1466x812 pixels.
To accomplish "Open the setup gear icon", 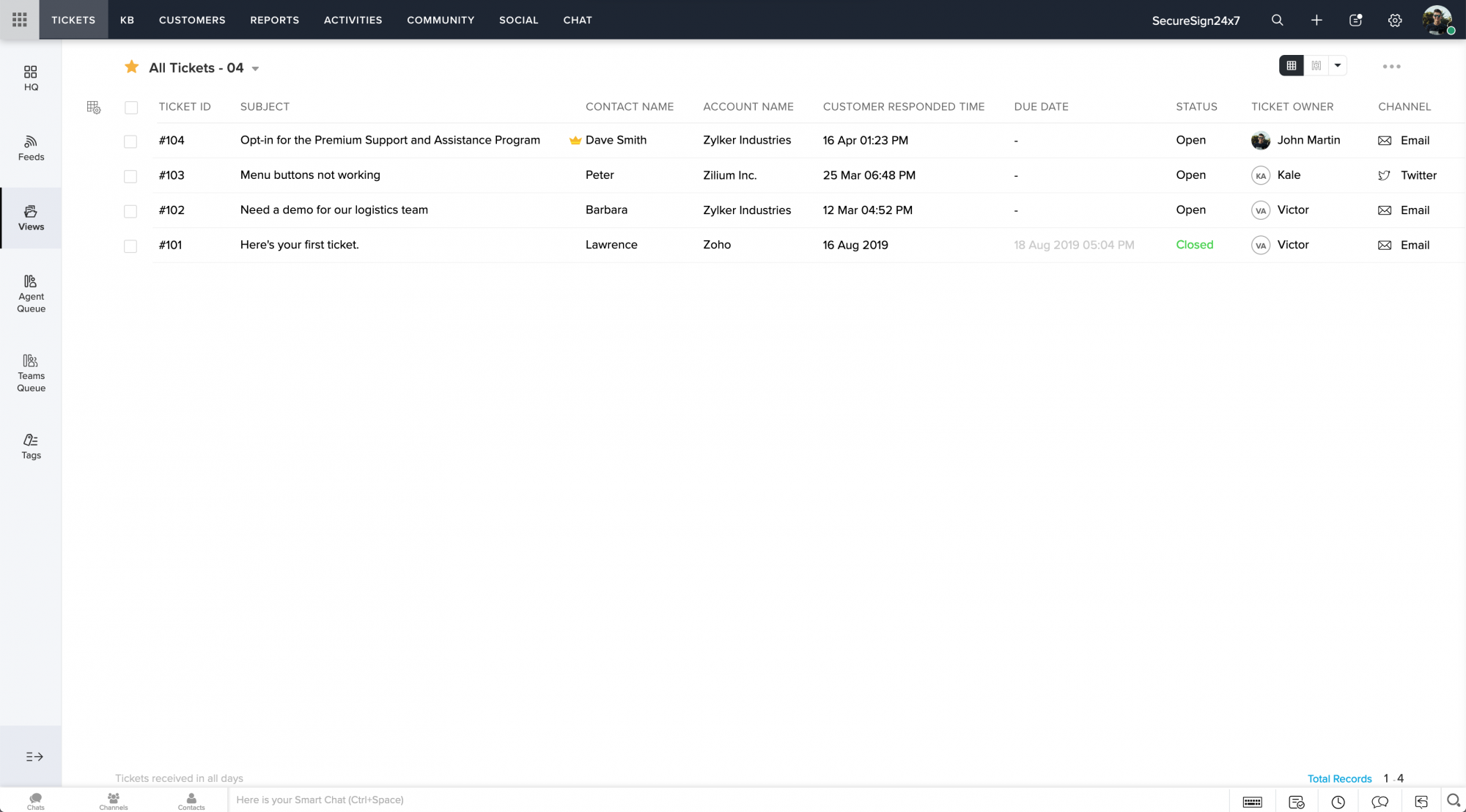I will click(1395, 20).
